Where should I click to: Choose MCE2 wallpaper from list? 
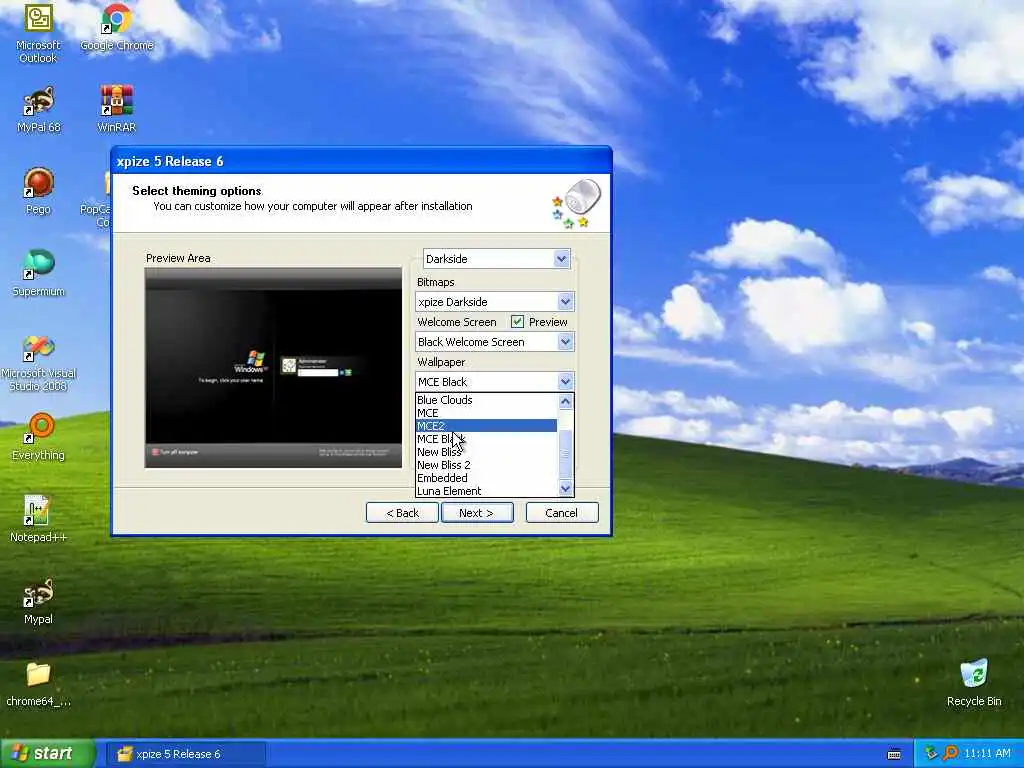point(487,426)
